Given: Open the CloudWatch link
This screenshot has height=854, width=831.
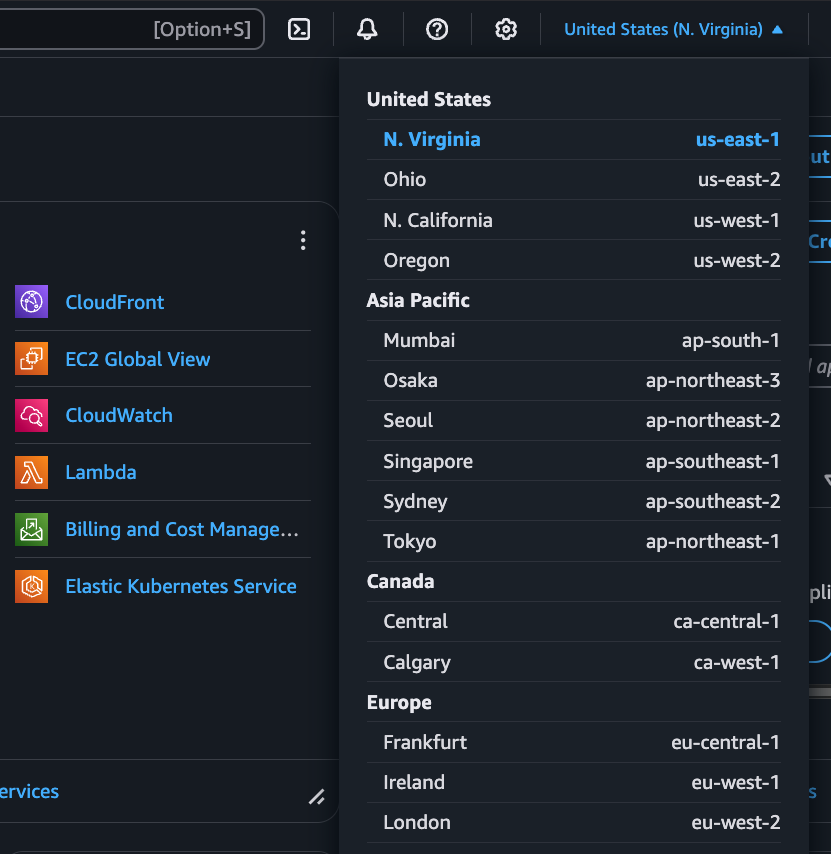Looking at the screenshot, I should click(119, 416).
